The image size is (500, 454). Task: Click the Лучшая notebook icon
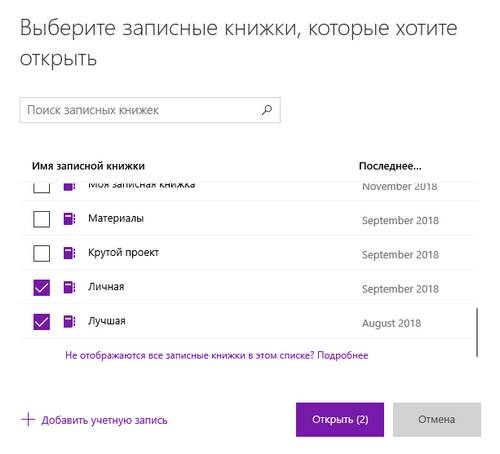pyautogui.click(x=69, y=321)
